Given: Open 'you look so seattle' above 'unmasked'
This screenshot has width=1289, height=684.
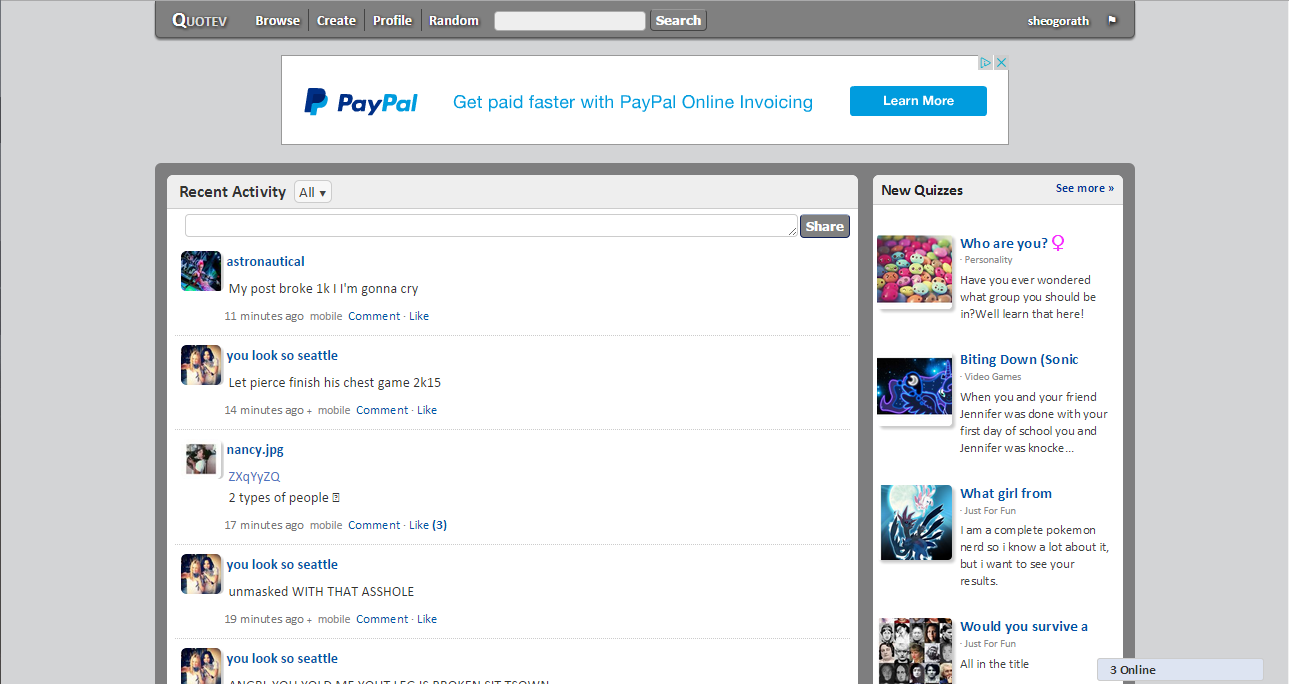Looking at the screenshot, I should coord(282,564).
